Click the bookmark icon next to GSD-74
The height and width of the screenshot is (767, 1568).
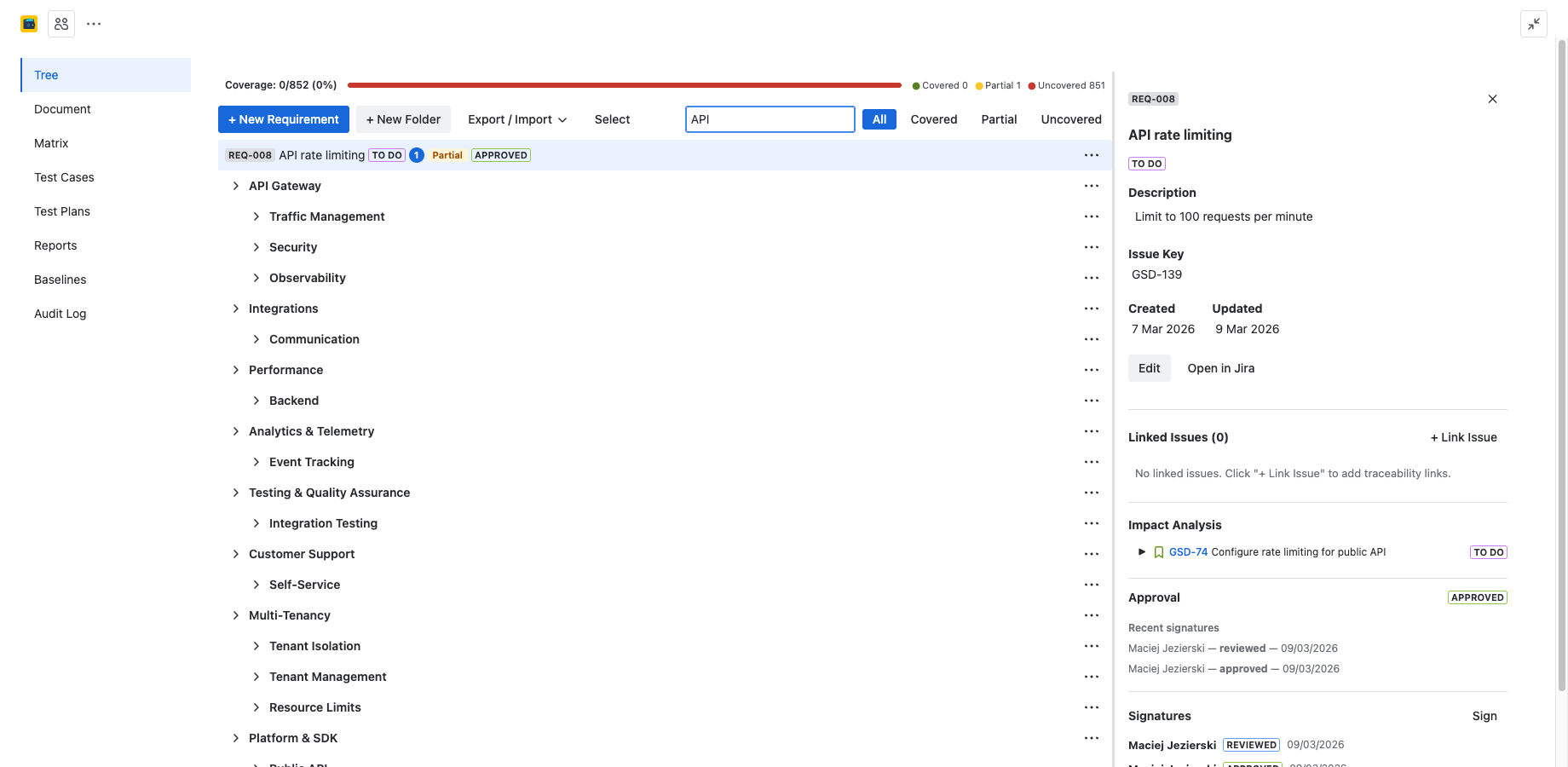[x=1158, y=552]
